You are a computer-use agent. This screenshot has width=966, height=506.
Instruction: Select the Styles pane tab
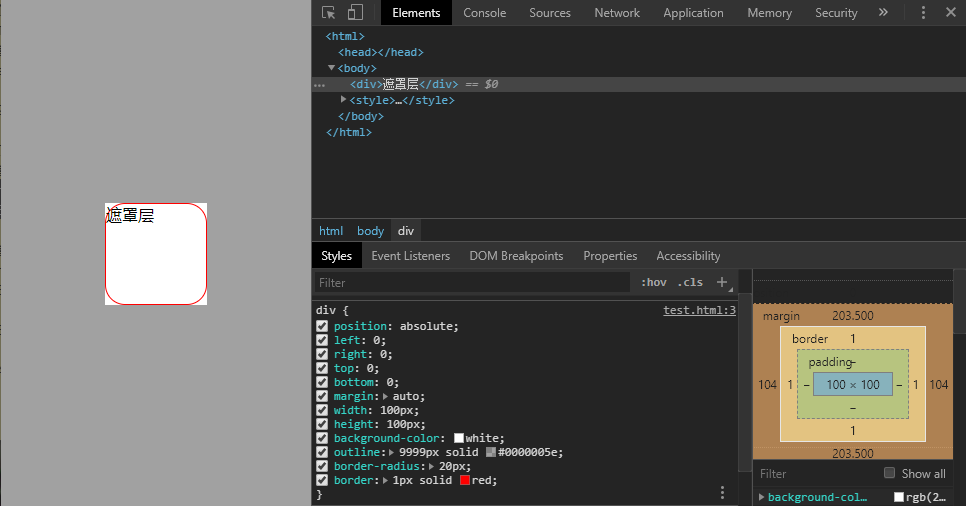336,256
